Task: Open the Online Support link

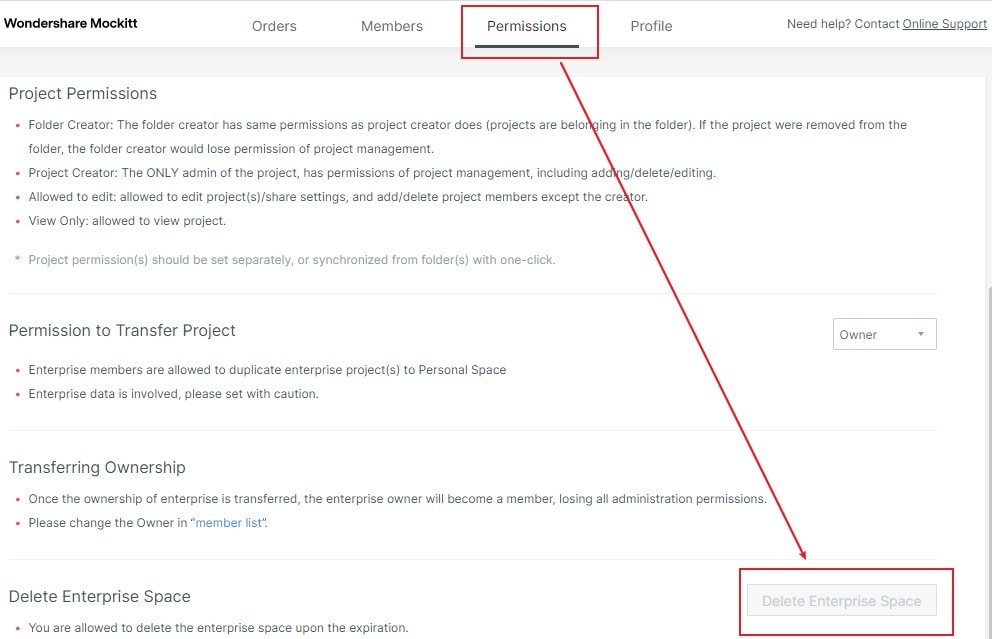Action: click(944, 24)
